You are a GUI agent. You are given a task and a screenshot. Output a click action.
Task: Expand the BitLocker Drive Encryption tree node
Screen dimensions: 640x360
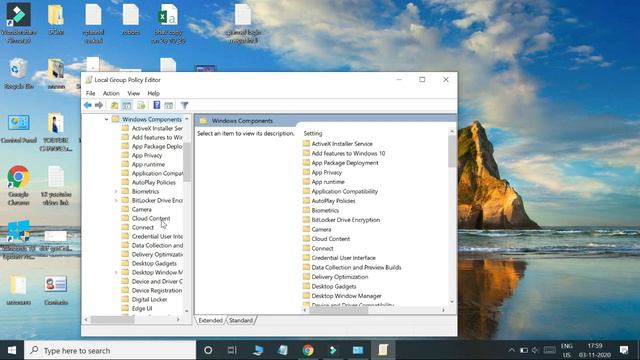[116, 200]
